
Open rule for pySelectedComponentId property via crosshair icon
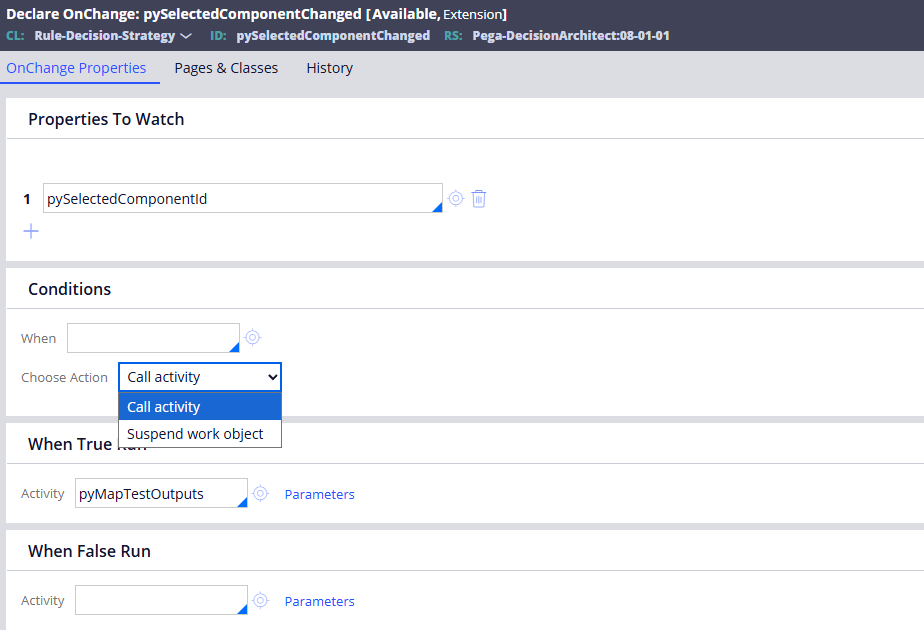point(456,198)
